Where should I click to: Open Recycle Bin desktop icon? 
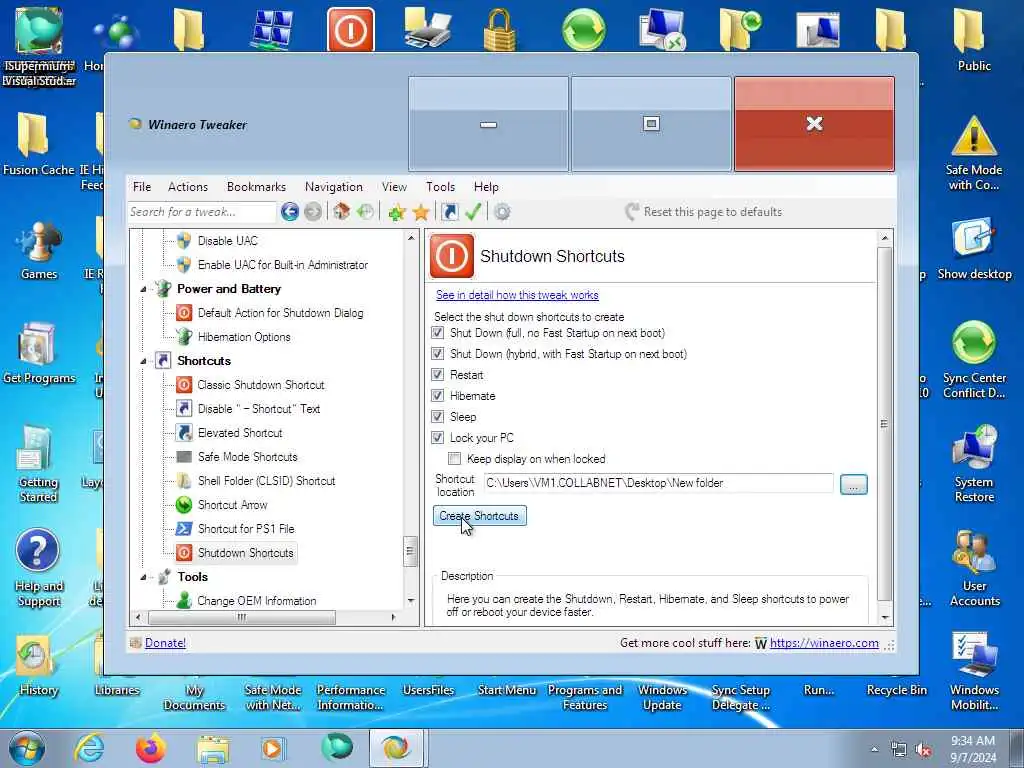pos(897,690)
